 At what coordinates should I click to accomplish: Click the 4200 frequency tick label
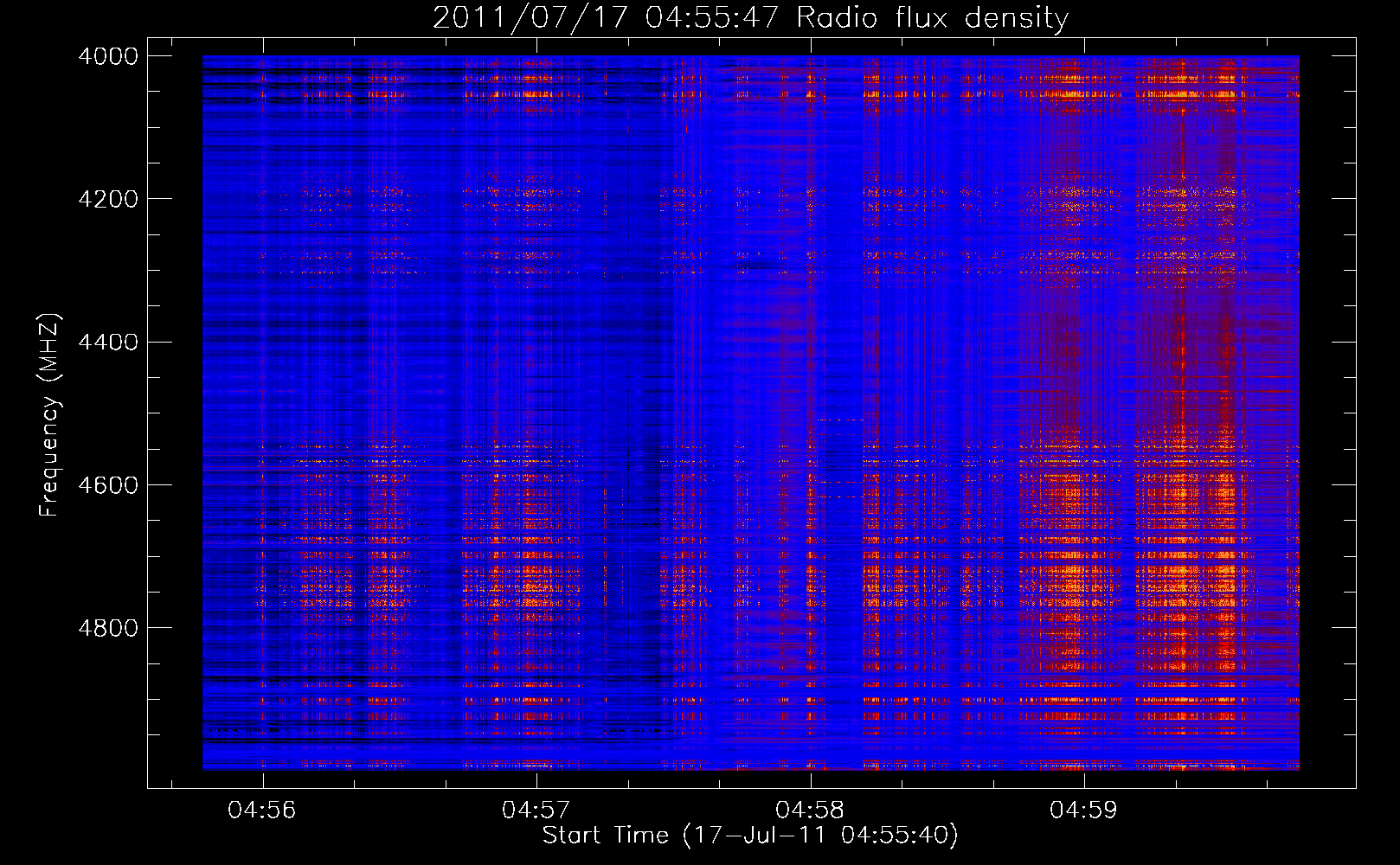click(x=108, y=199)
